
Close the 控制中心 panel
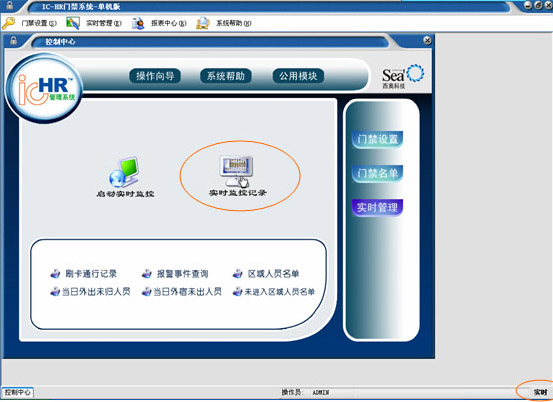[427, 41]
